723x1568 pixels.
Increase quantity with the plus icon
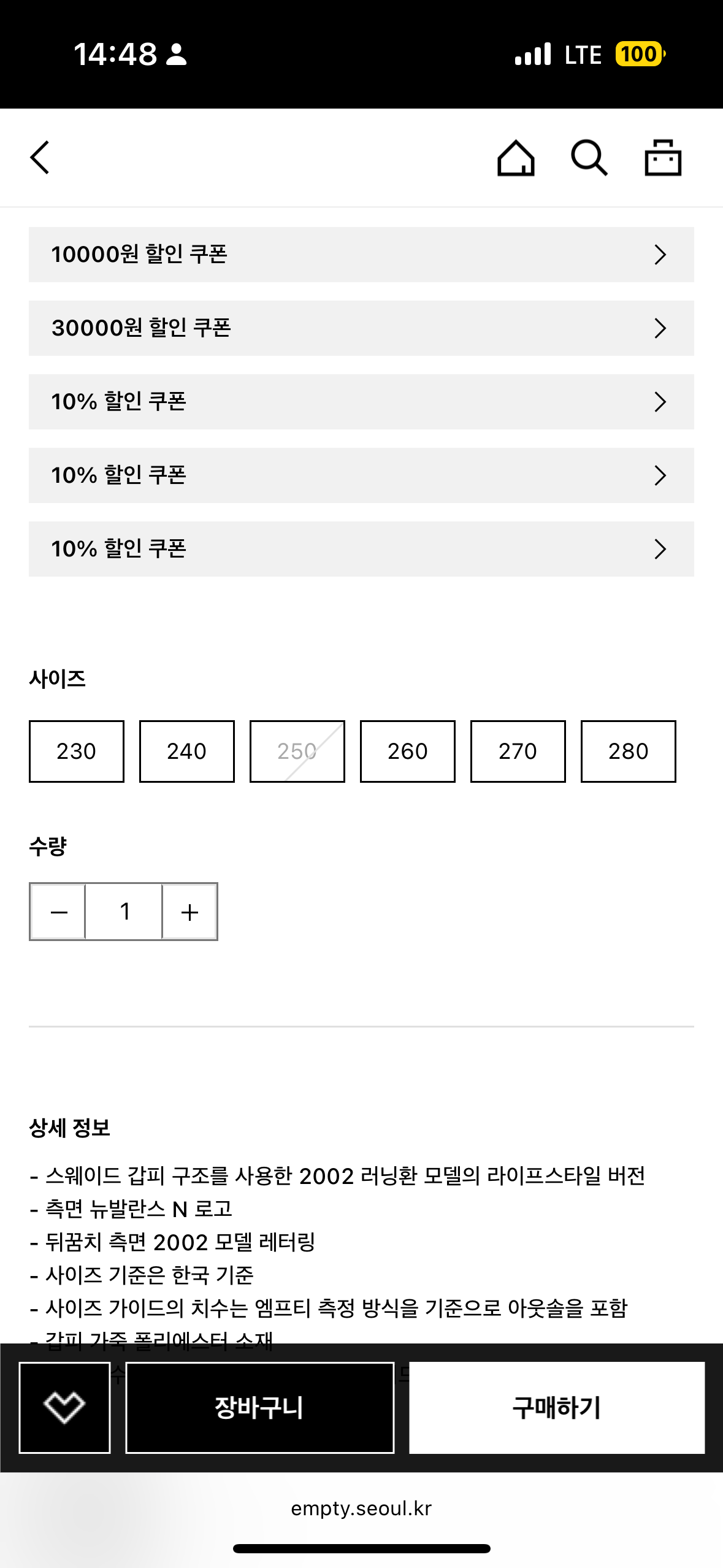click(189, 912)
